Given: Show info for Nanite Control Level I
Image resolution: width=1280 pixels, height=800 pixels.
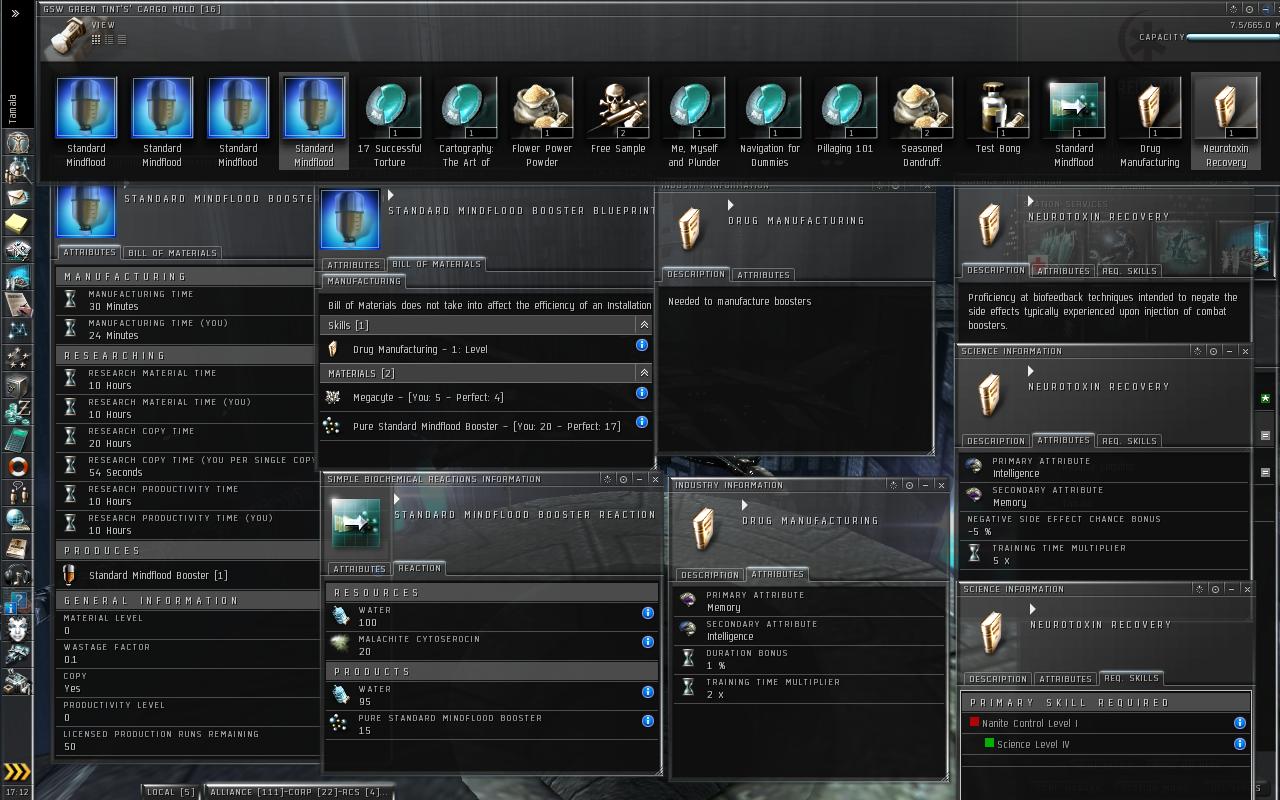Looking at the screenshot, I should (1240, 723).
